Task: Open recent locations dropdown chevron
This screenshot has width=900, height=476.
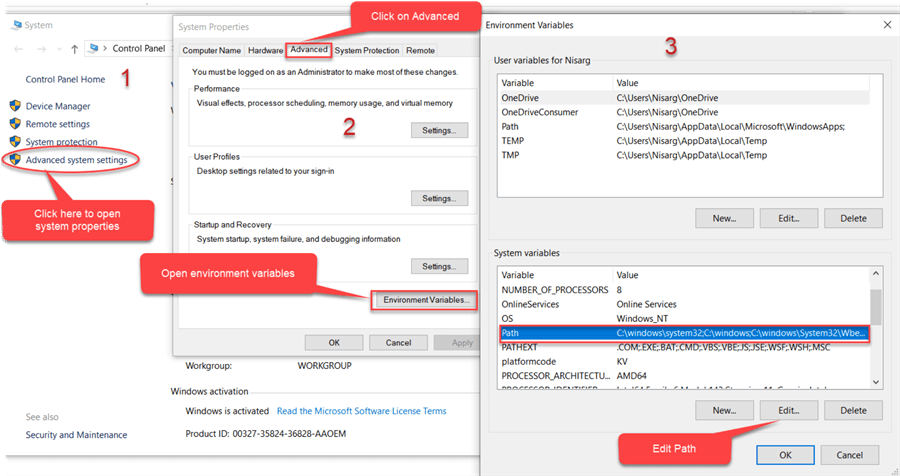Action: (59, 49)
